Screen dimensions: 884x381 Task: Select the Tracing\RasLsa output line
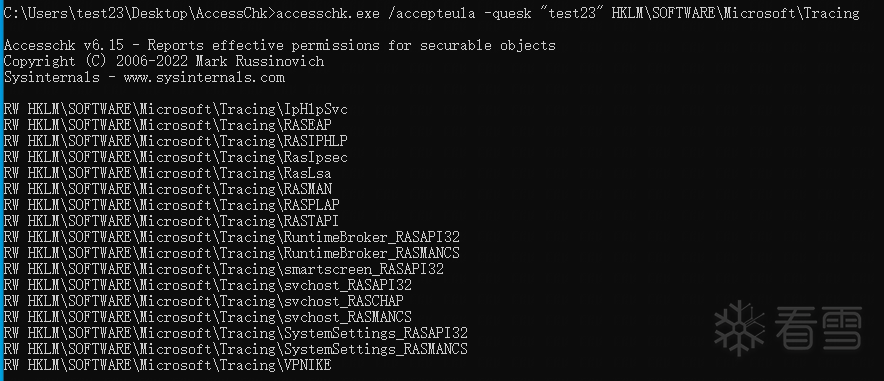[x=167, y=173]
